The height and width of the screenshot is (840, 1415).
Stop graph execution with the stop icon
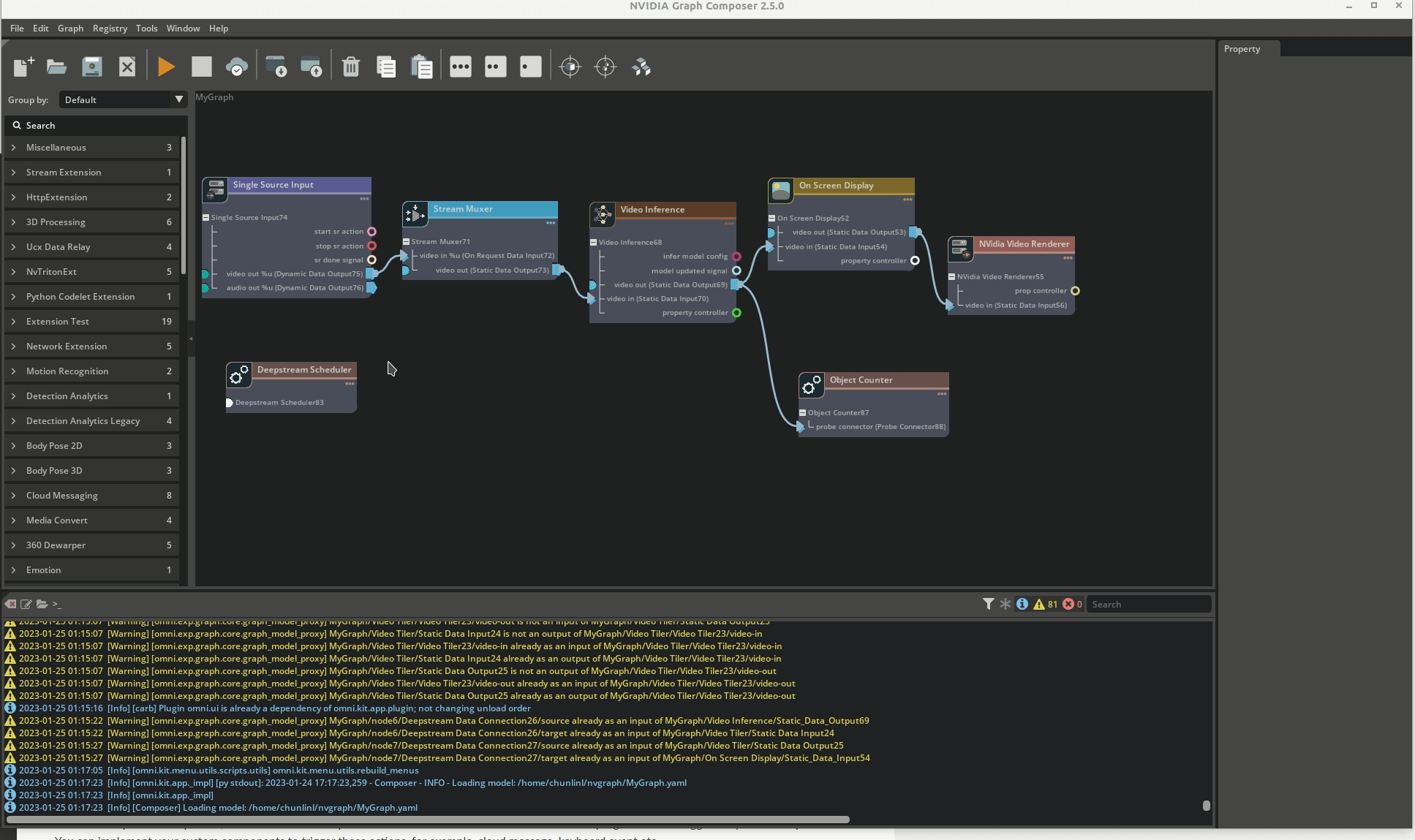[202, 67]
